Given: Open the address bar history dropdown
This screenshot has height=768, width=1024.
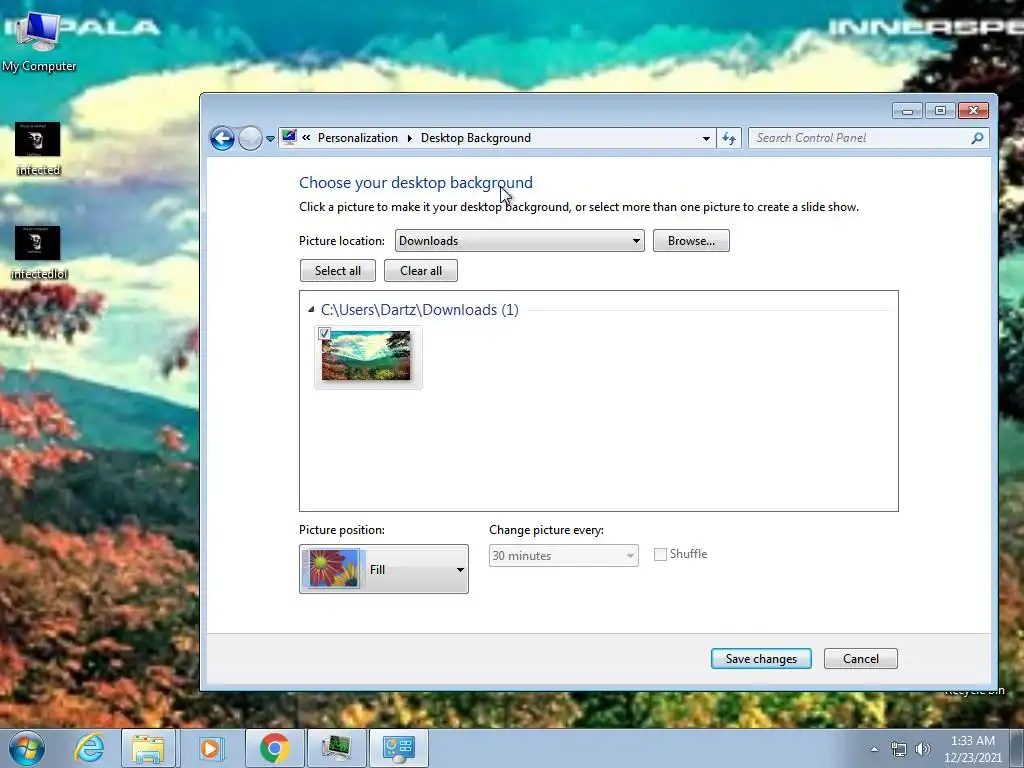Looking at the screenshot, I should point(706,138).
